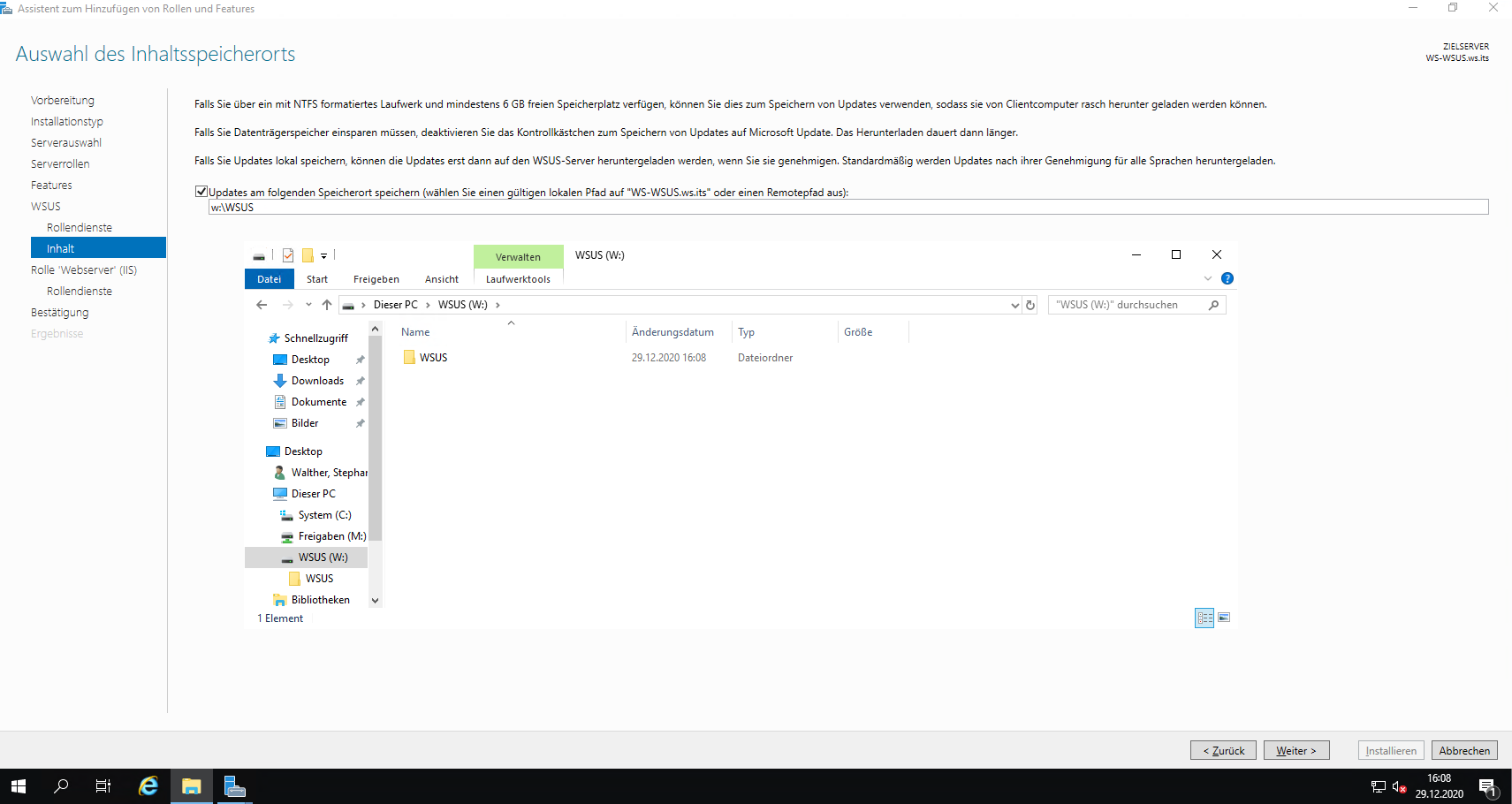
Task: Open the Datei tab in Explorer
Action: (x=270, y=279)
